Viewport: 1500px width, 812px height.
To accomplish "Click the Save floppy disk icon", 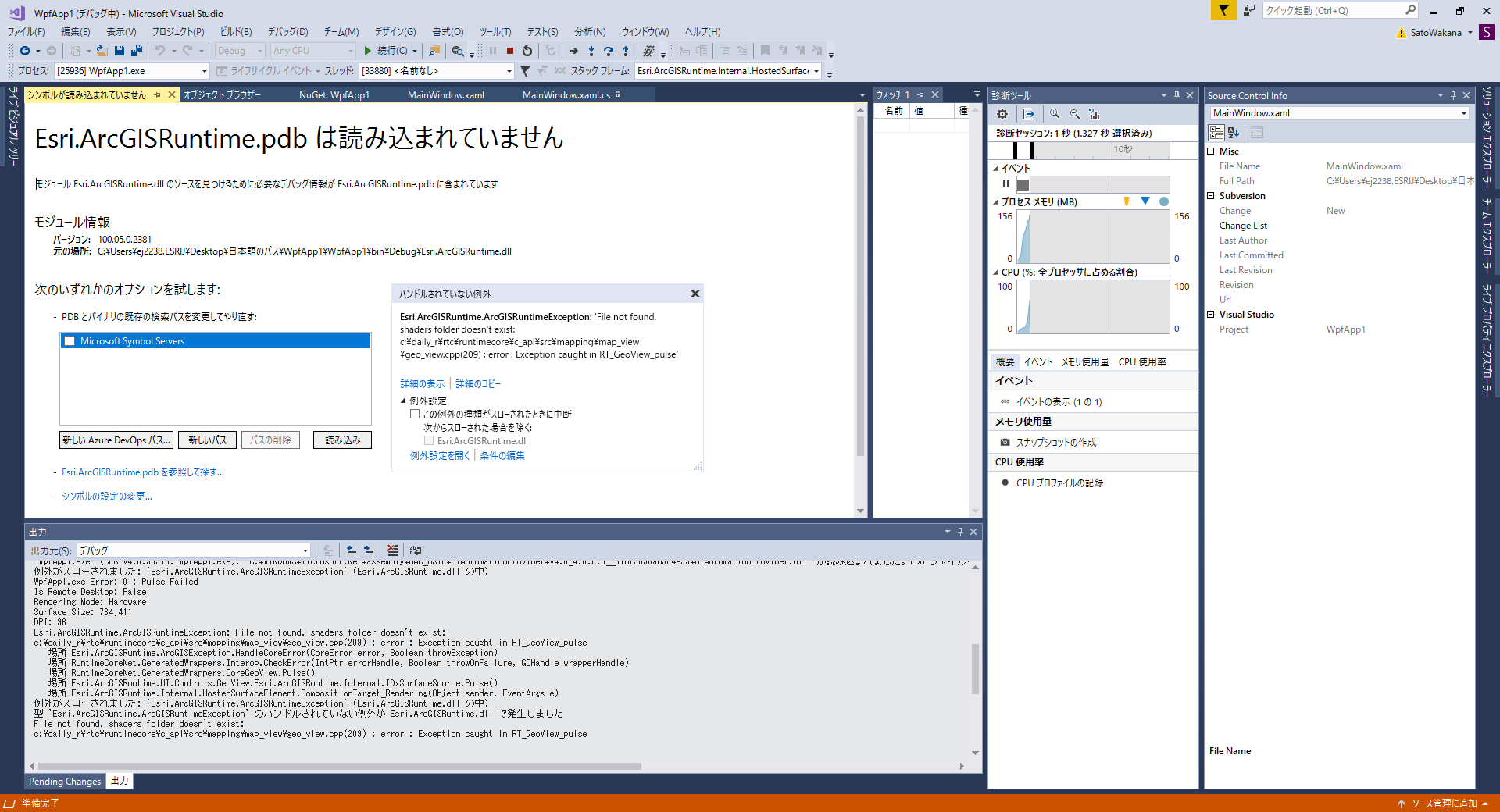I will coord(120,51).
